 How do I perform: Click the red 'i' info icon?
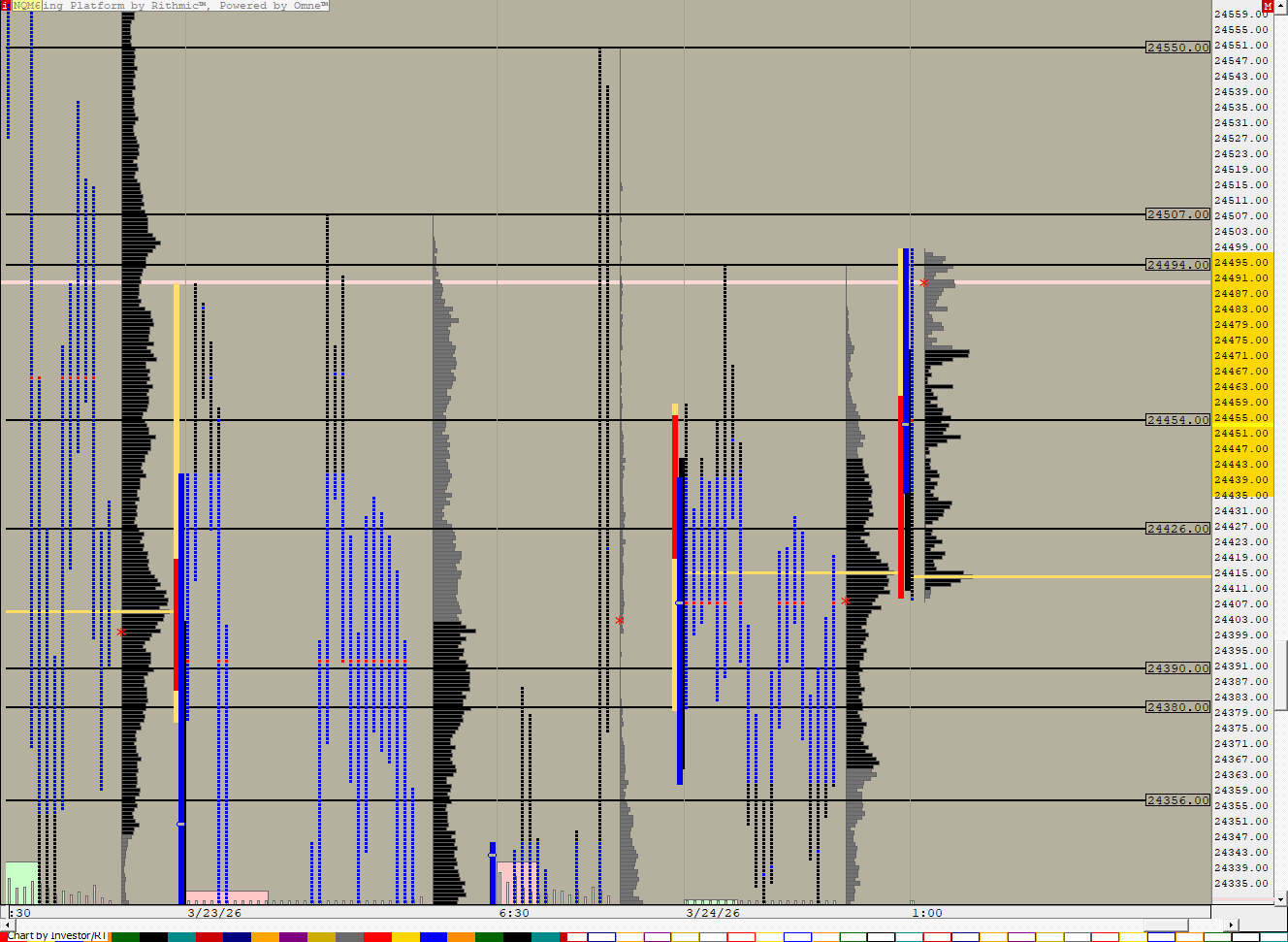tap(5, 6)
